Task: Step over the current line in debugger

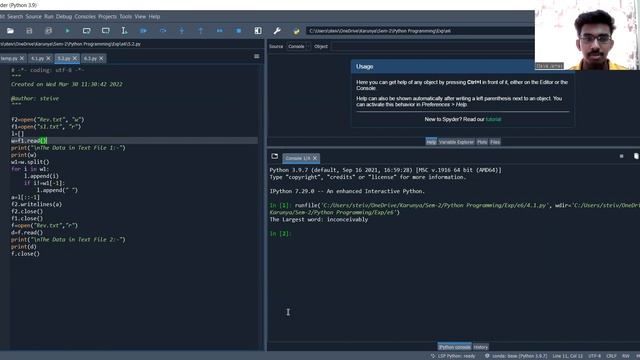Action: tap(163, 31)
